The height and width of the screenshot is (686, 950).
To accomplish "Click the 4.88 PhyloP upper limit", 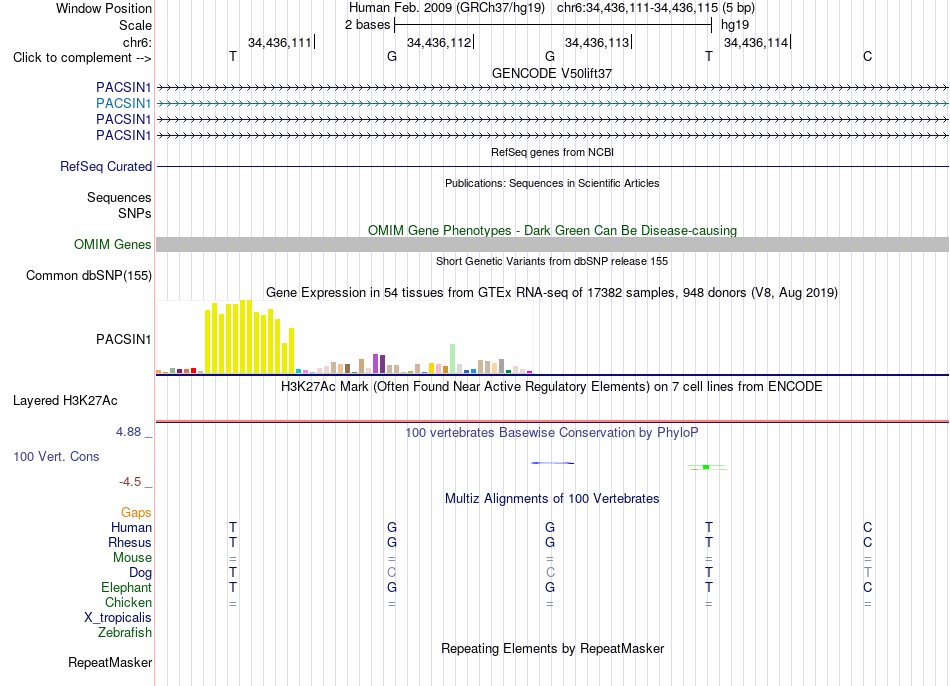I will tap(128, 431).
